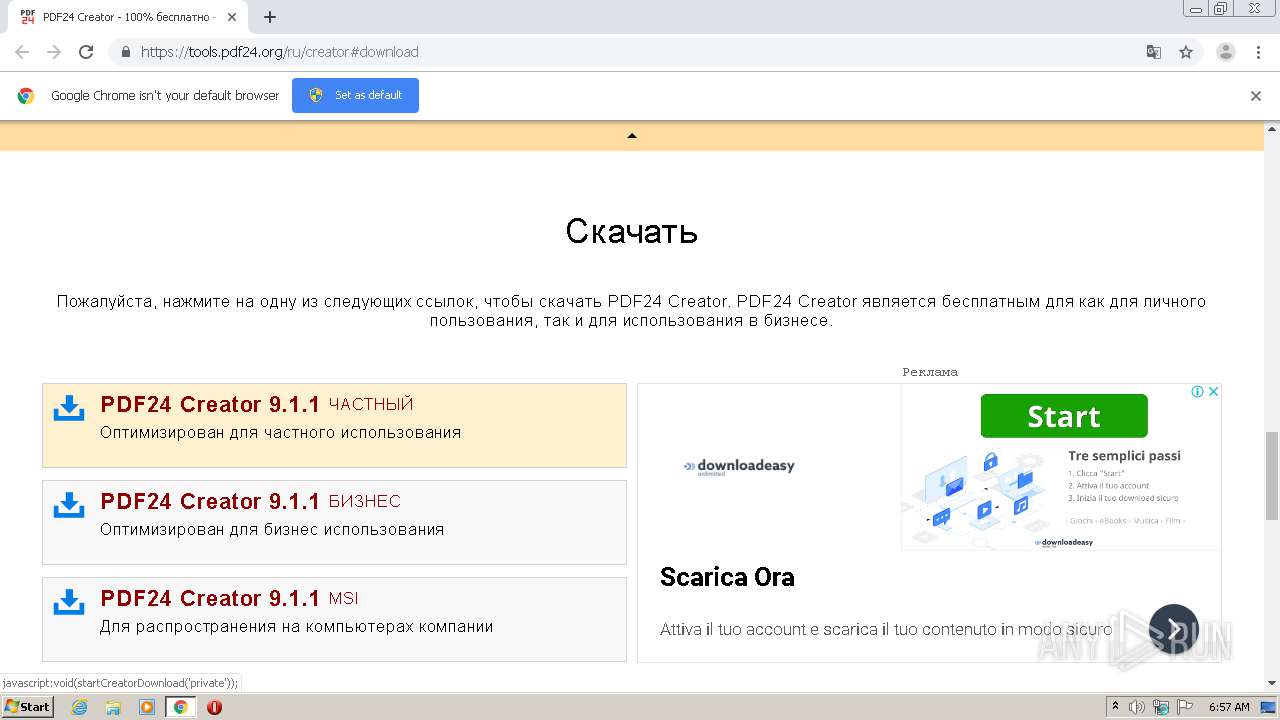
Task: Click the page vertical scrollbar thumb
Action: [1272, 476]
